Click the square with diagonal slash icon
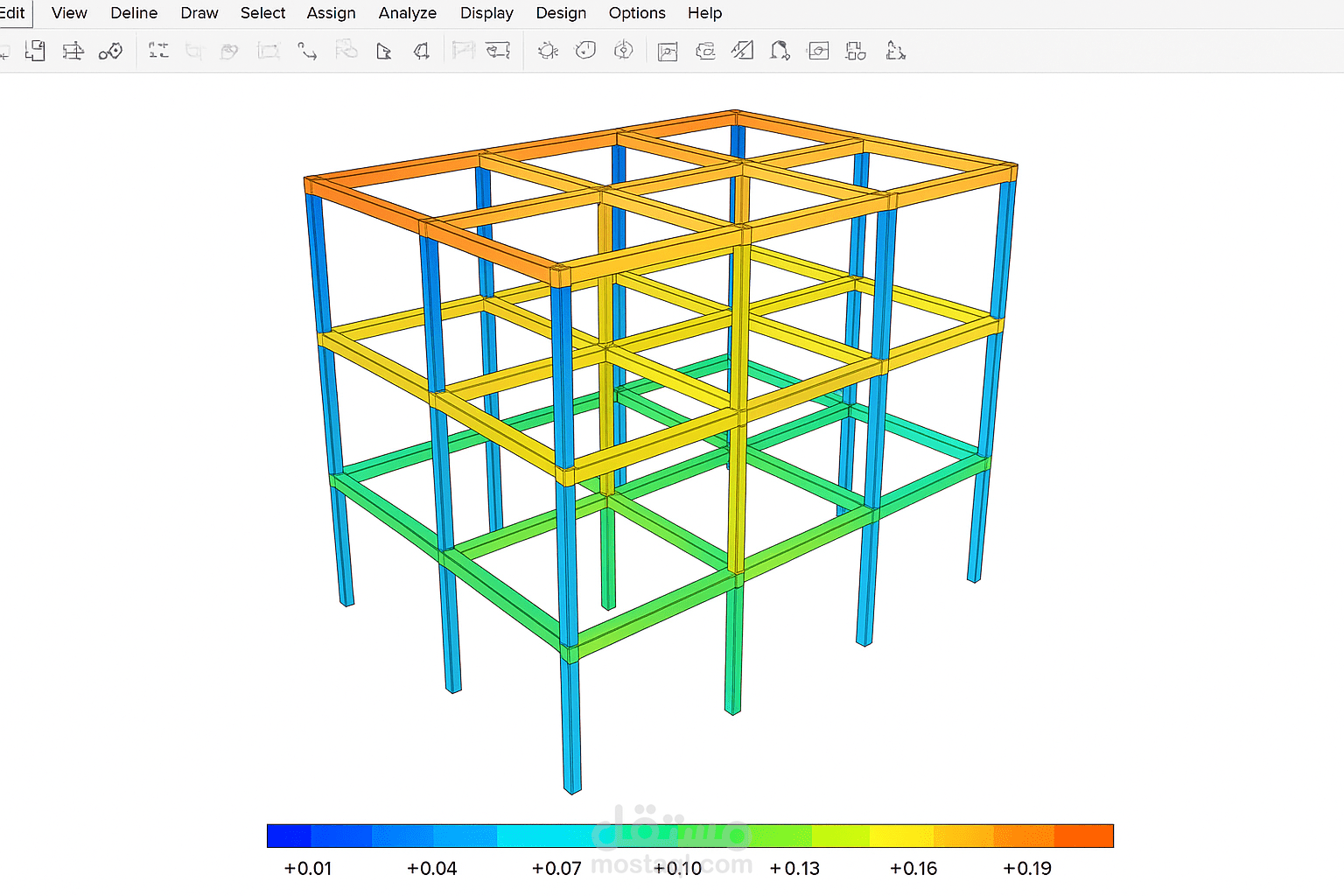 tap(743, 51)
